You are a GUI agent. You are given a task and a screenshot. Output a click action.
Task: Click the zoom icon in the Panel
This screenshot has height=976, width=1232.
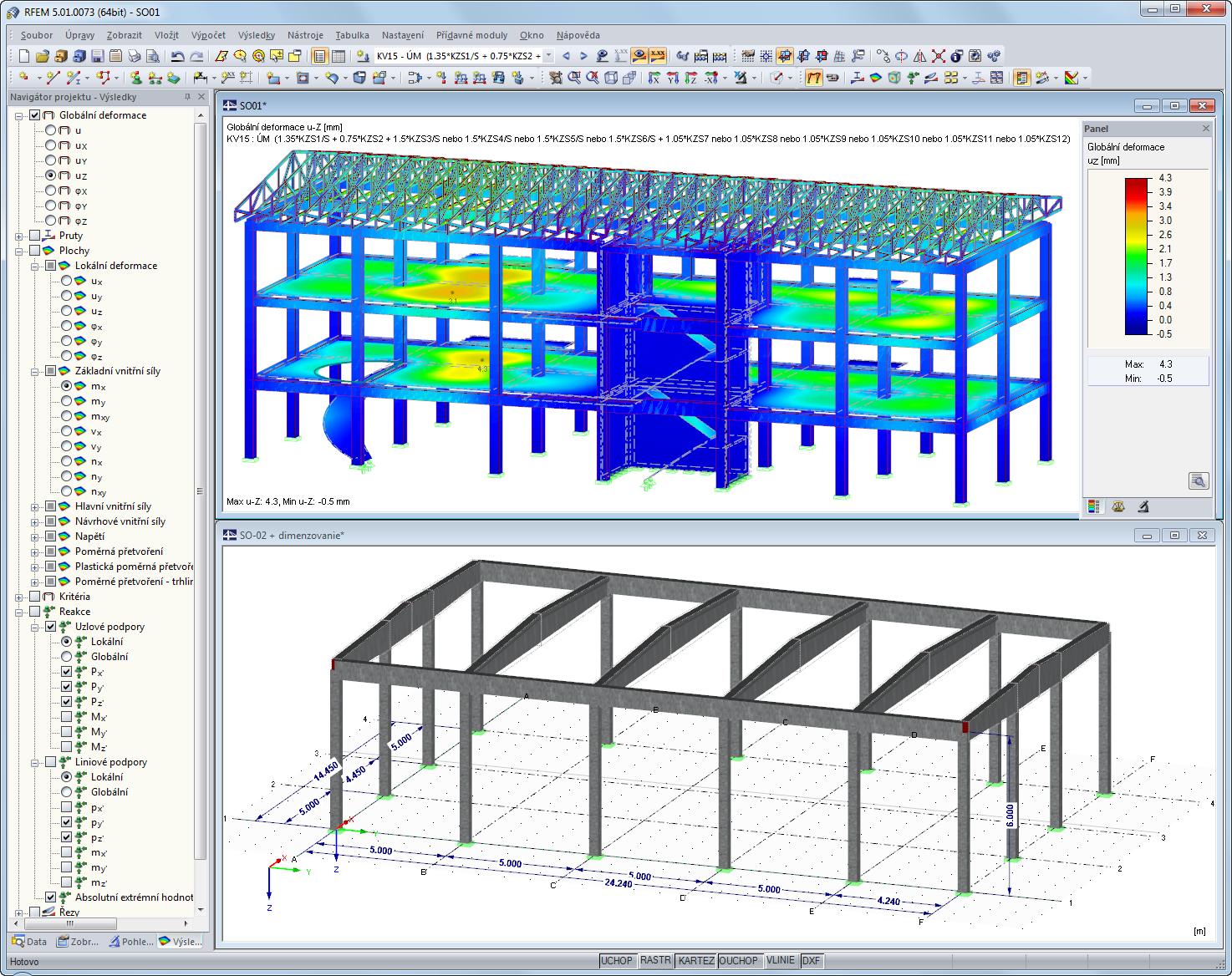[x=1199, y=480]
